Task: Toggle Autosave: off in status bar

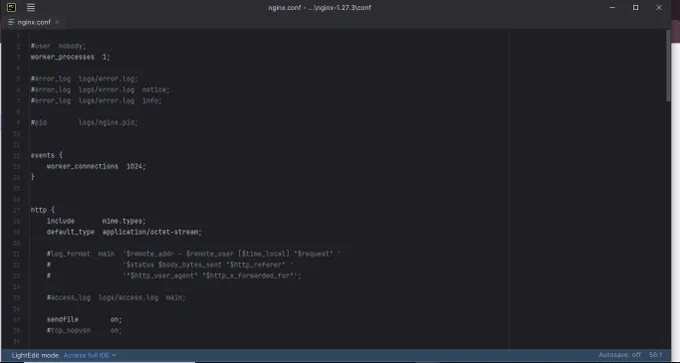Action: click(x=619, y=355)
